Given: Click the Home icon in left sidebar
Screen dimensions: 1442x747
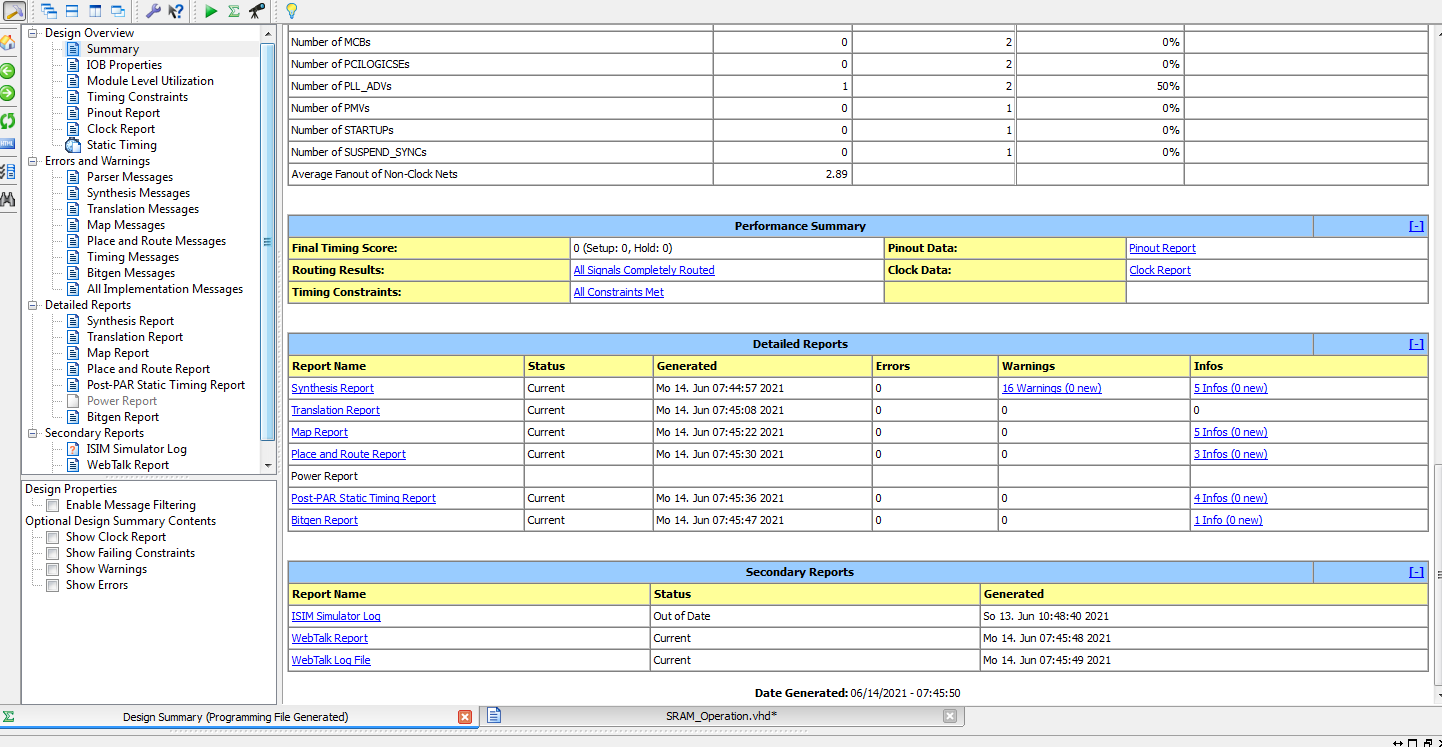Looking at the screenshot, I should point(8,43).
